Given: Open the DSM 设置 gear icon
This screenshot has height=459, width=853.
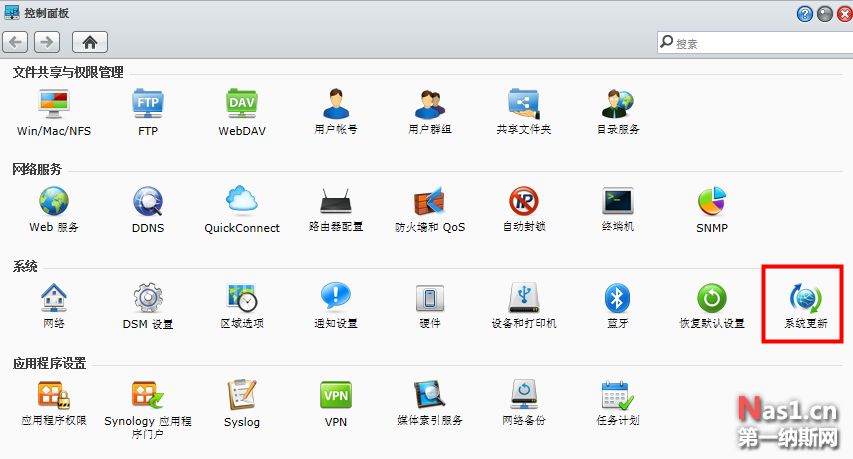Looking at the screenshot, I should pos(147,298).
